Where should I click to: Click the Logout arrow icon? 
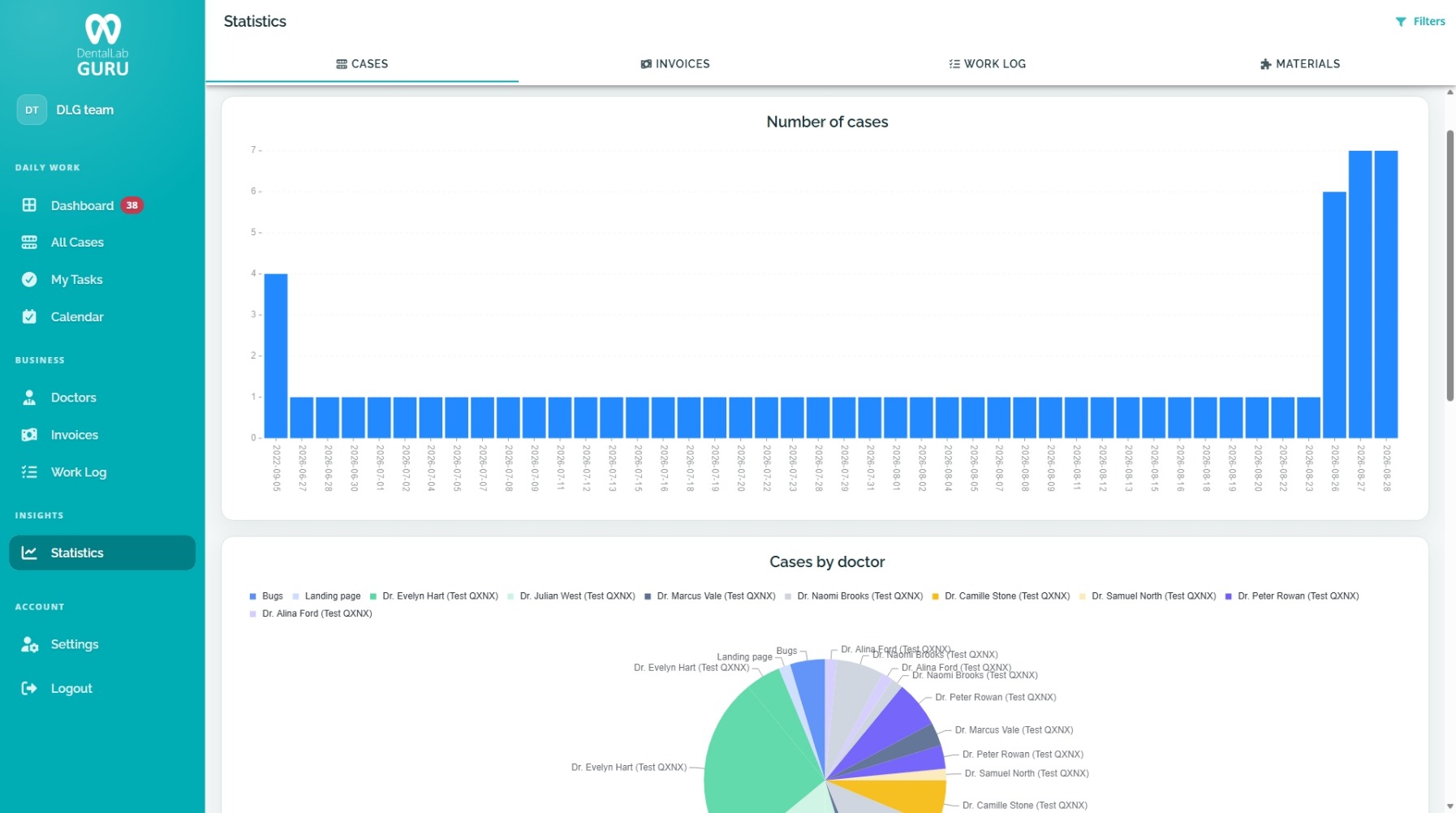[29, 688]
